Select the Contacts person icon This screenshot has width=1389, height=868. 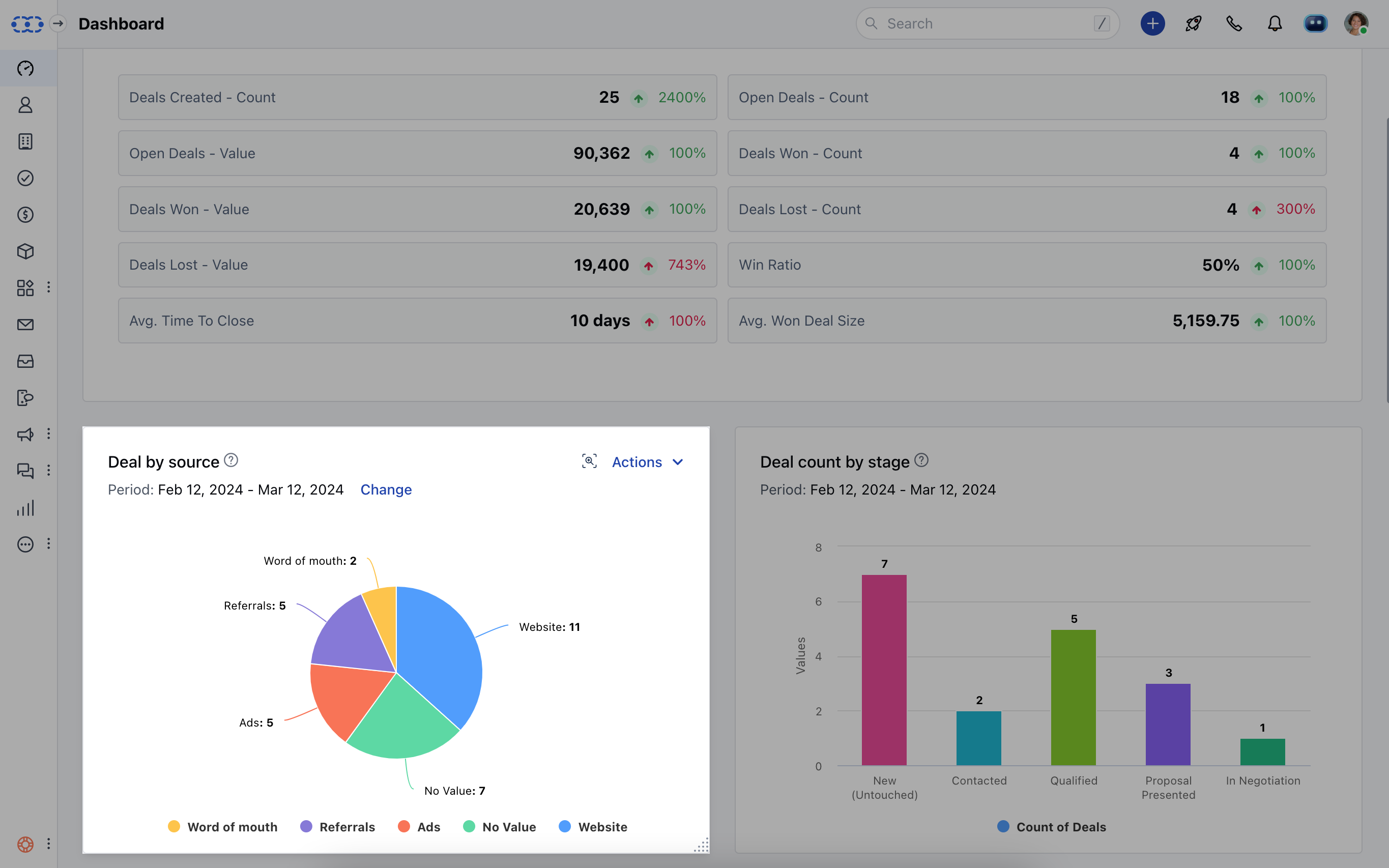coord(25,105)
